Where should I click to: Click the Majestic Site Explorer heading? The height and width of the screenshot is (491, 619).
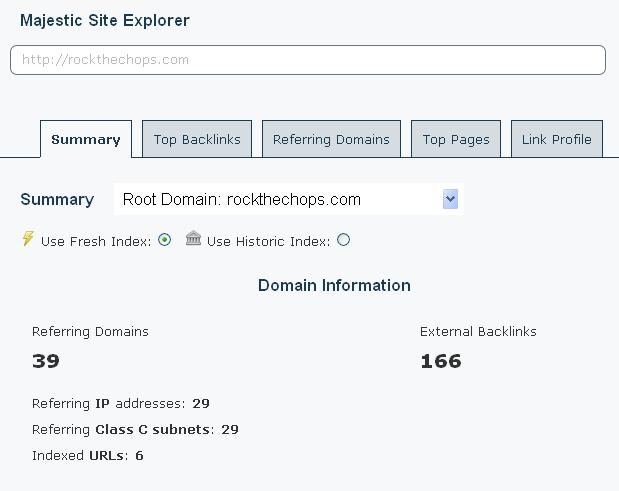point(105,20)
